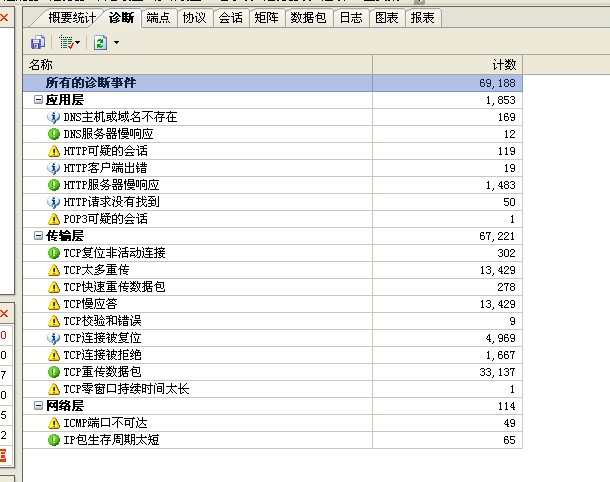
Task: Click info icon of TCP连接被复位
Action: tap(53, 338)
